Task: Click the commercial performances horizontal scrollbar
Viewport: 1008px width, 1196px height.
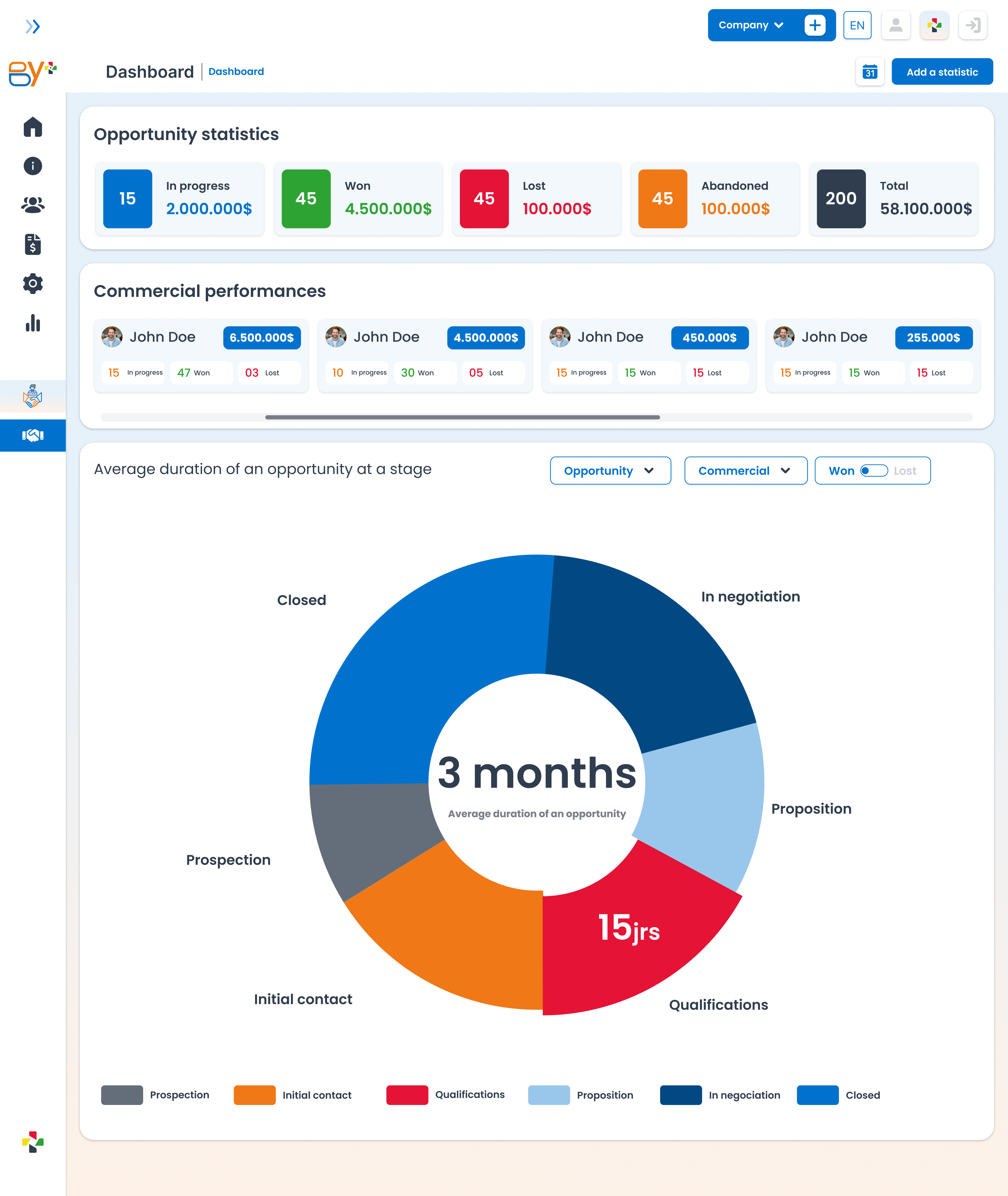Action: [462, 417]
